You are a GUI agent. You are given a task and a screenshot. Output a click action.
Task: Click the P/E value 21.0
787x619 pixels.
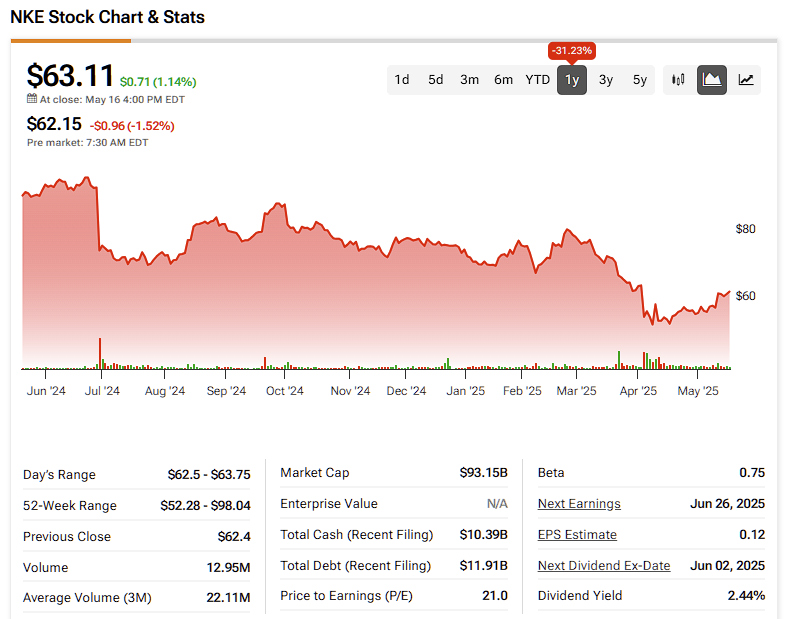click(x=495, y=595)
